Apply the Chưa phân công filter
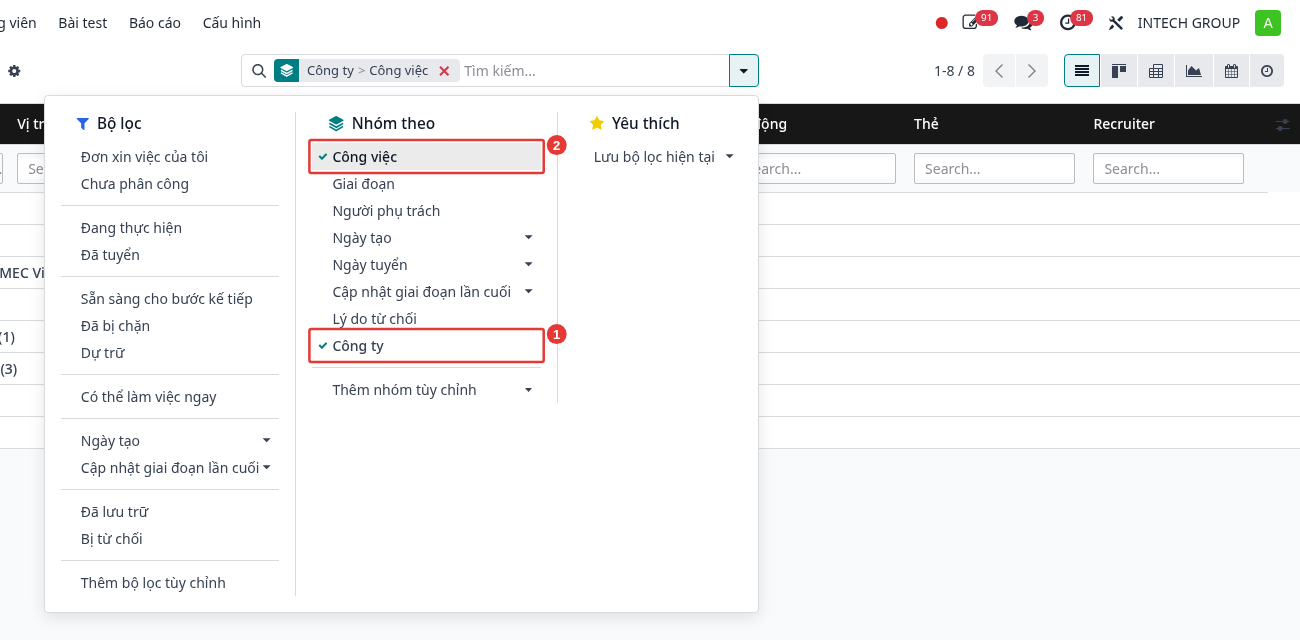This screenshot has height=640, width=1300. tap(135, 184)
